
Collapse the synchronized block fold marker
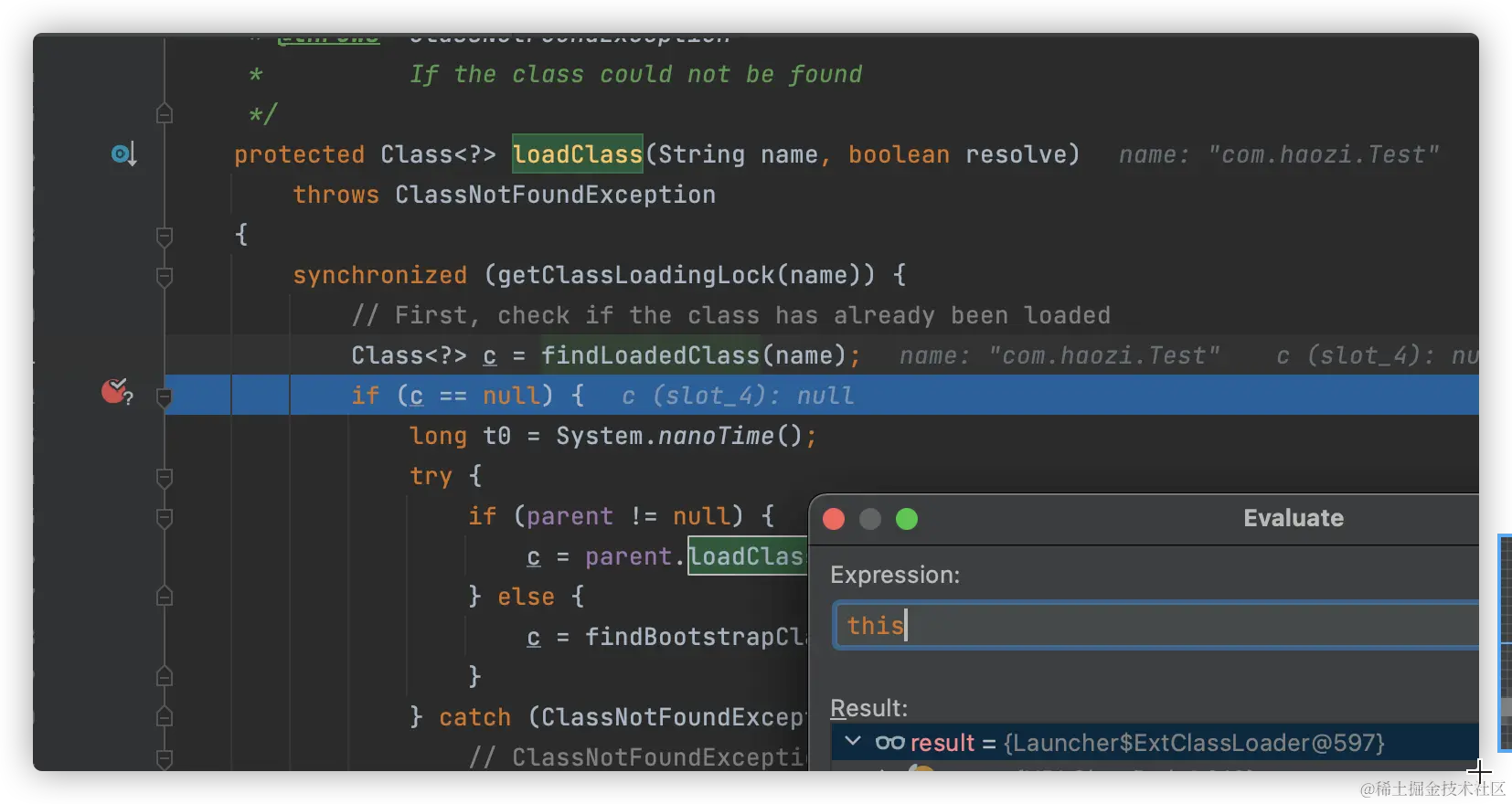click(x=165, y=277)
